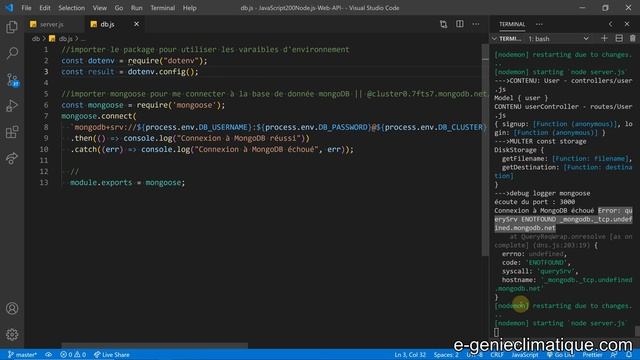Image resolution: width=640 pixels, height=360 pixels.
Task: Open the Extensions view
Action: click(12, 132)
